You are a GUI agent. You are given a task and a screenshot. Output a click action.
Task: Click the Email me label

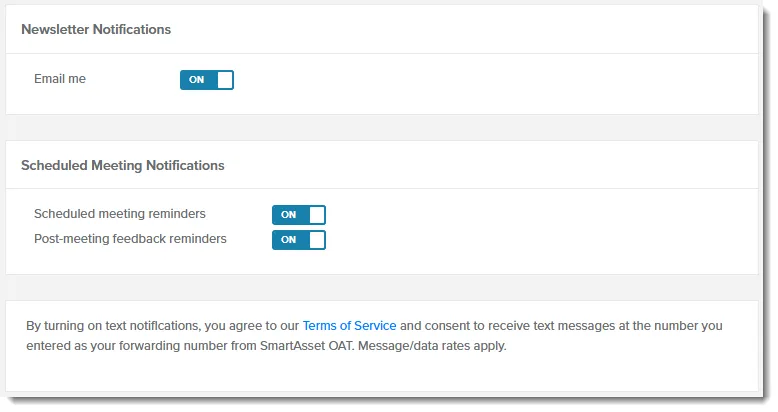(x=60, y=79)
